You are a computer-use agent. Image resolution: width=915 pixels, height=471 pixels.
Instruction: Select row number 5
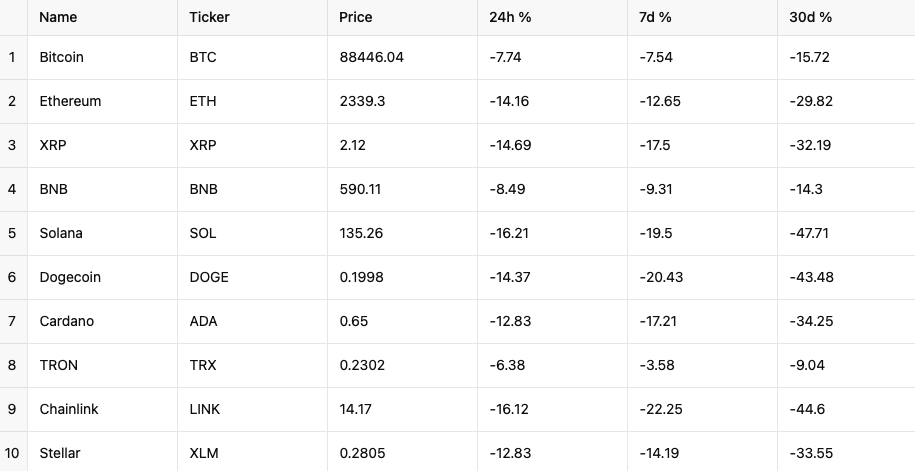click(12, 233)
